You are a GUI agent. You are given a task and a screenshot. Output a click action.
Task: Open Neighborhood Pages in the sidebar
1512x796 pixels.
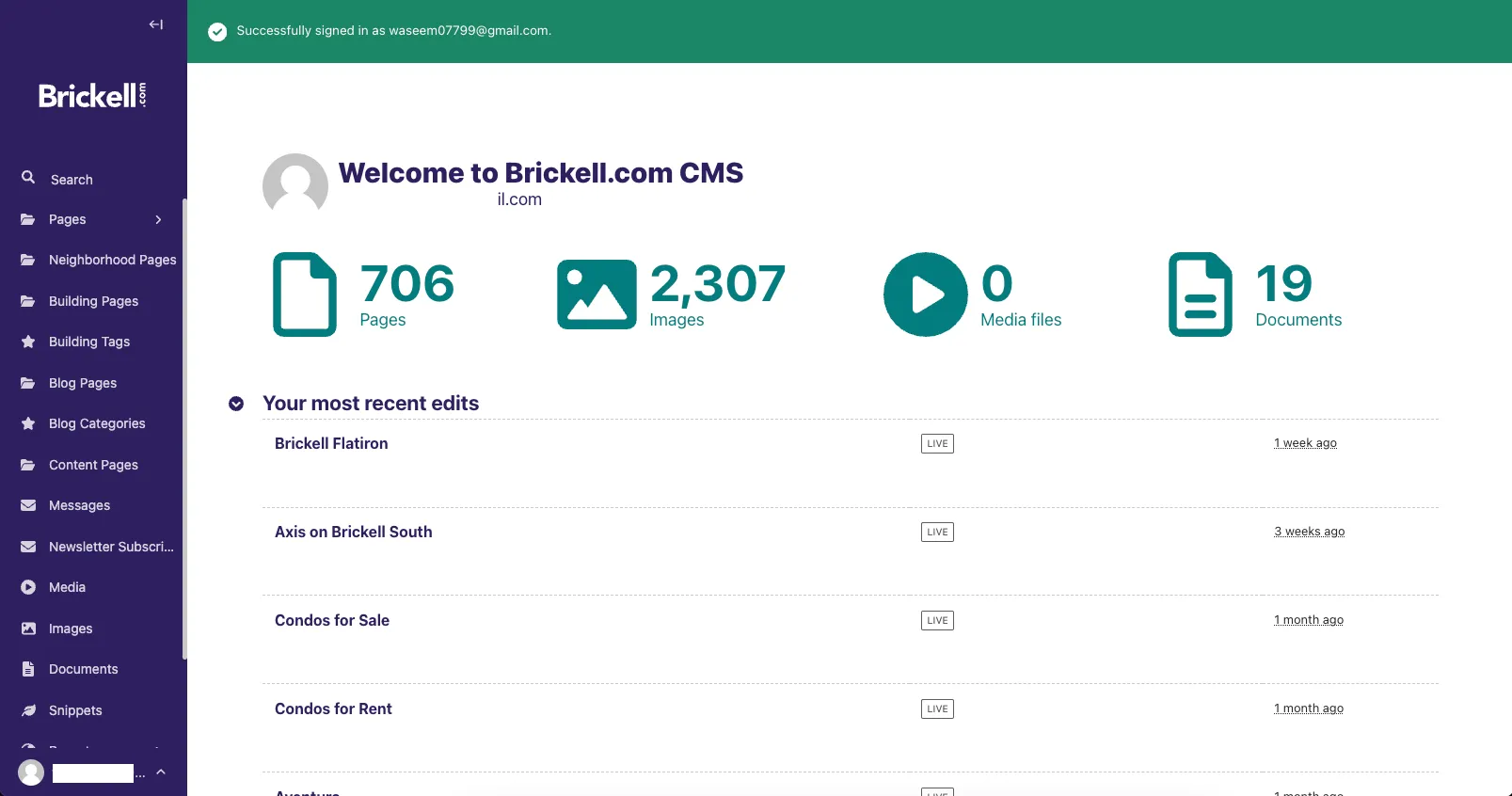(x=112, y=260)
